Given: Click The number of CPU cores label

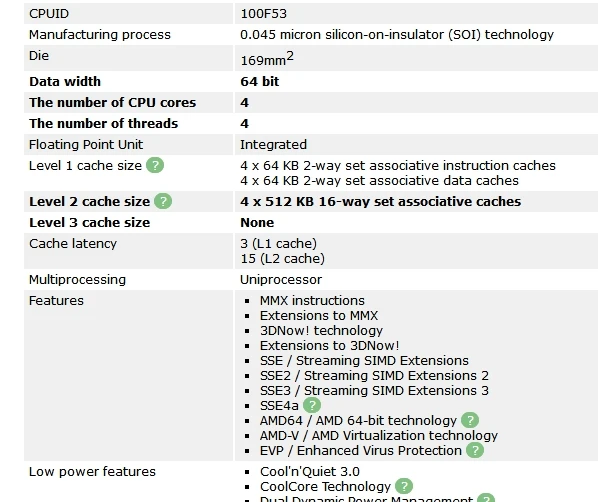Looking at the screenshot, I should (x=113, y=103).
